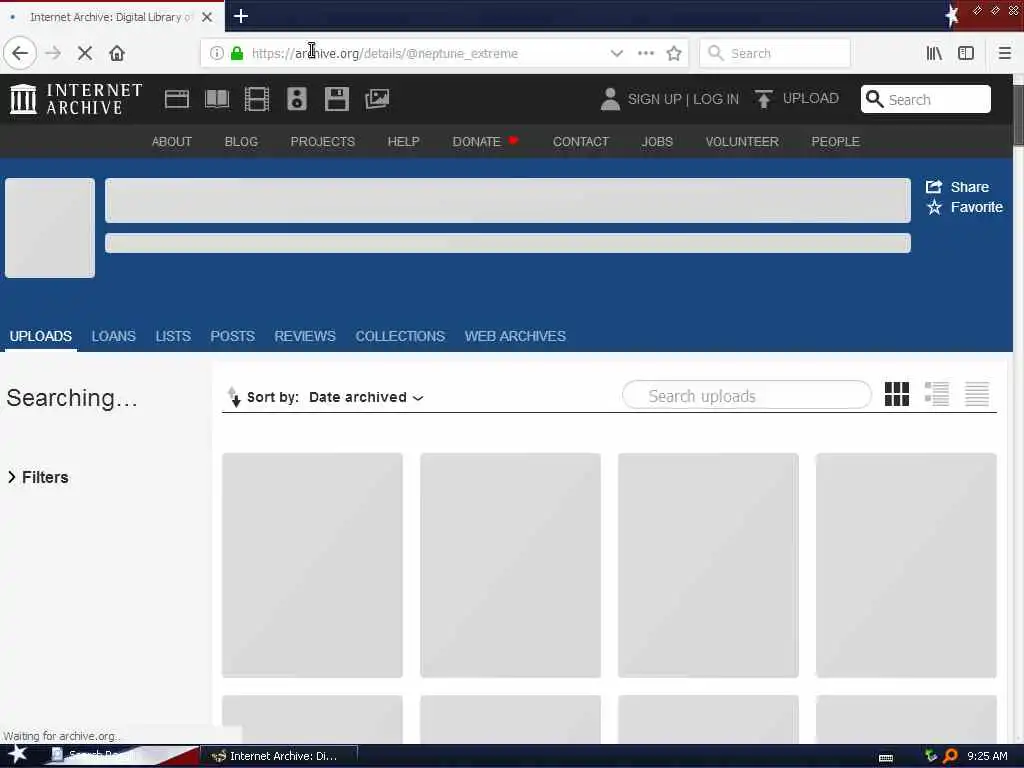
Task: Click the Upload arrow icon
Action: click(x=763, y=99)
